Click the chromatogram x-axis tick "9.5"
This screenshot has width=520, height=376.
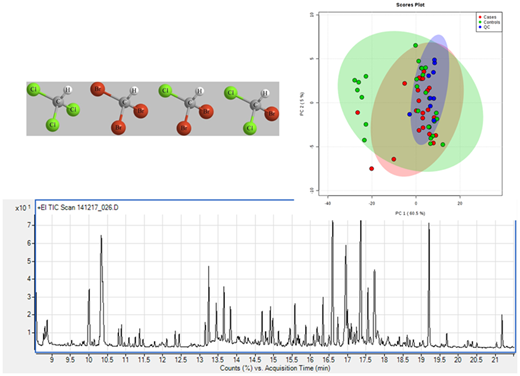(70, 360)
